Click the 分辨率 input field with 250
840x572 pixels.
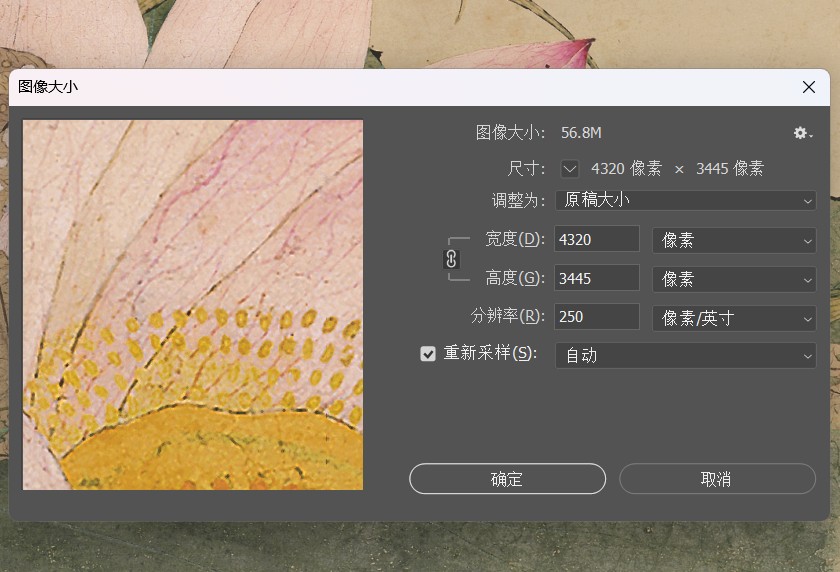click(597, 317)
